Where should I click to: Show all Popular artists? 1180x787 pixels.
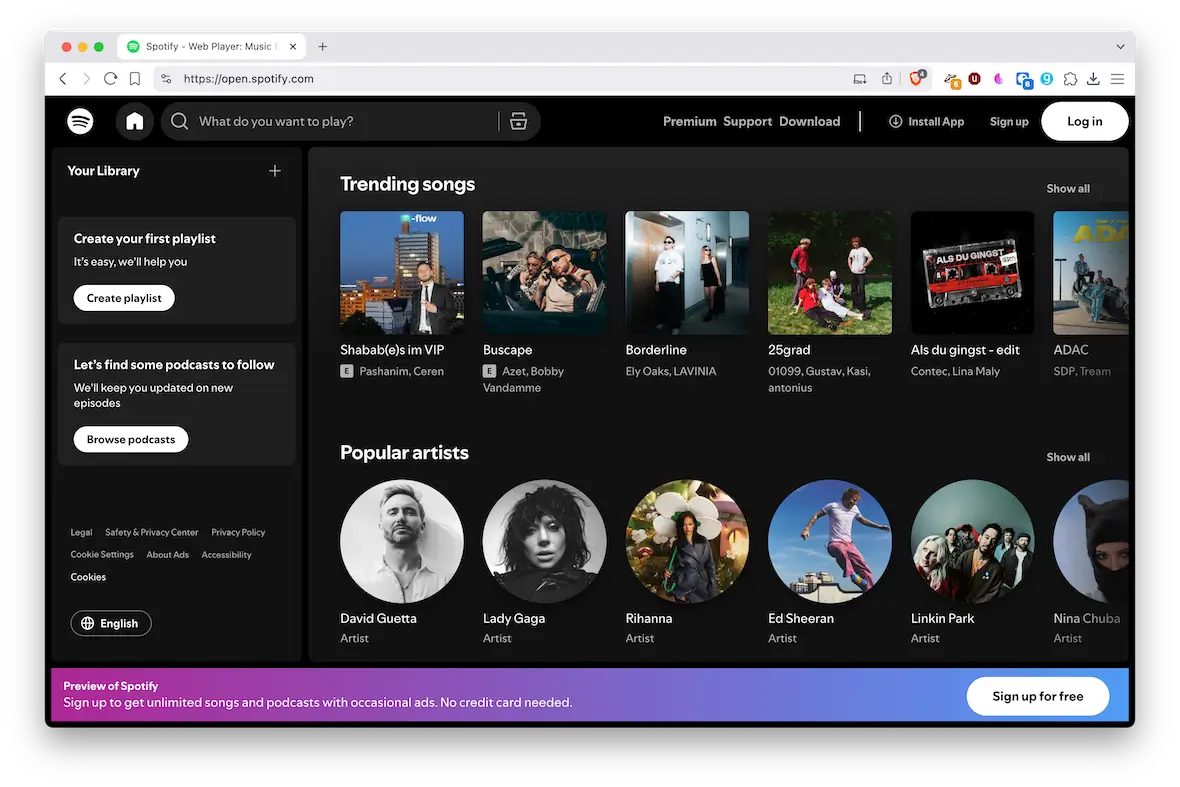pyautogui.click(x=1068, y=457)
